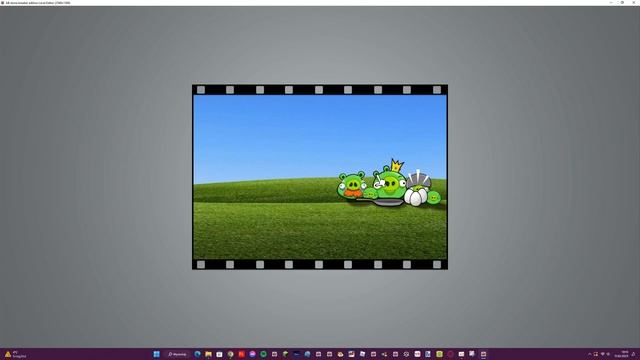Open the Wi-Fi network tray icon
The image size is (640, 360).
coord(602,354)
